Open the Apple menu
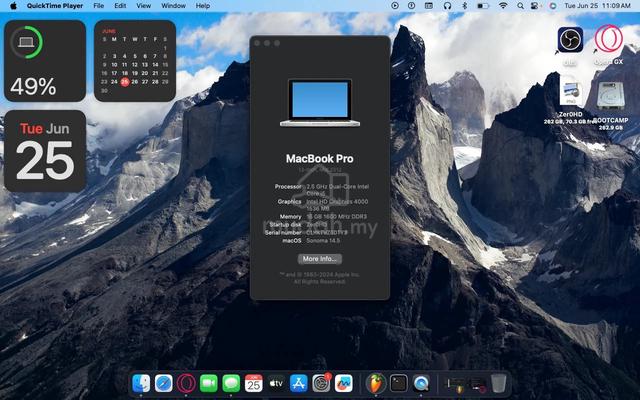 pos(13,6)
